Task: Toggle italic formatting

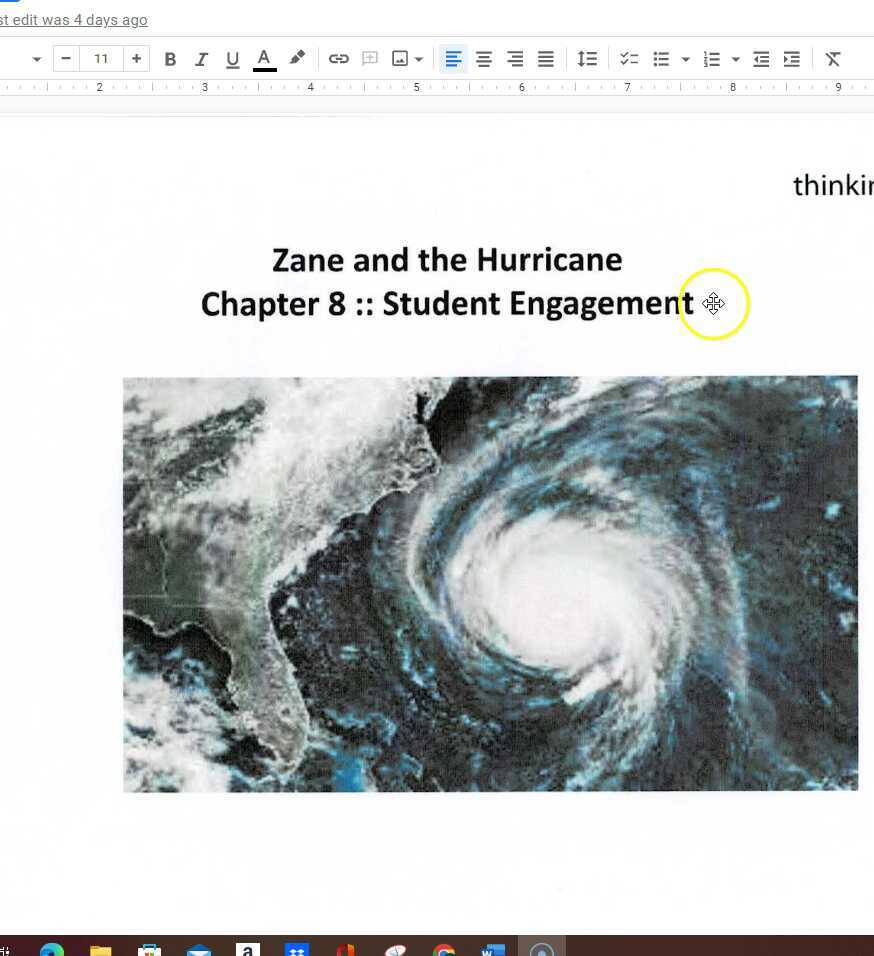Action: 201,58
